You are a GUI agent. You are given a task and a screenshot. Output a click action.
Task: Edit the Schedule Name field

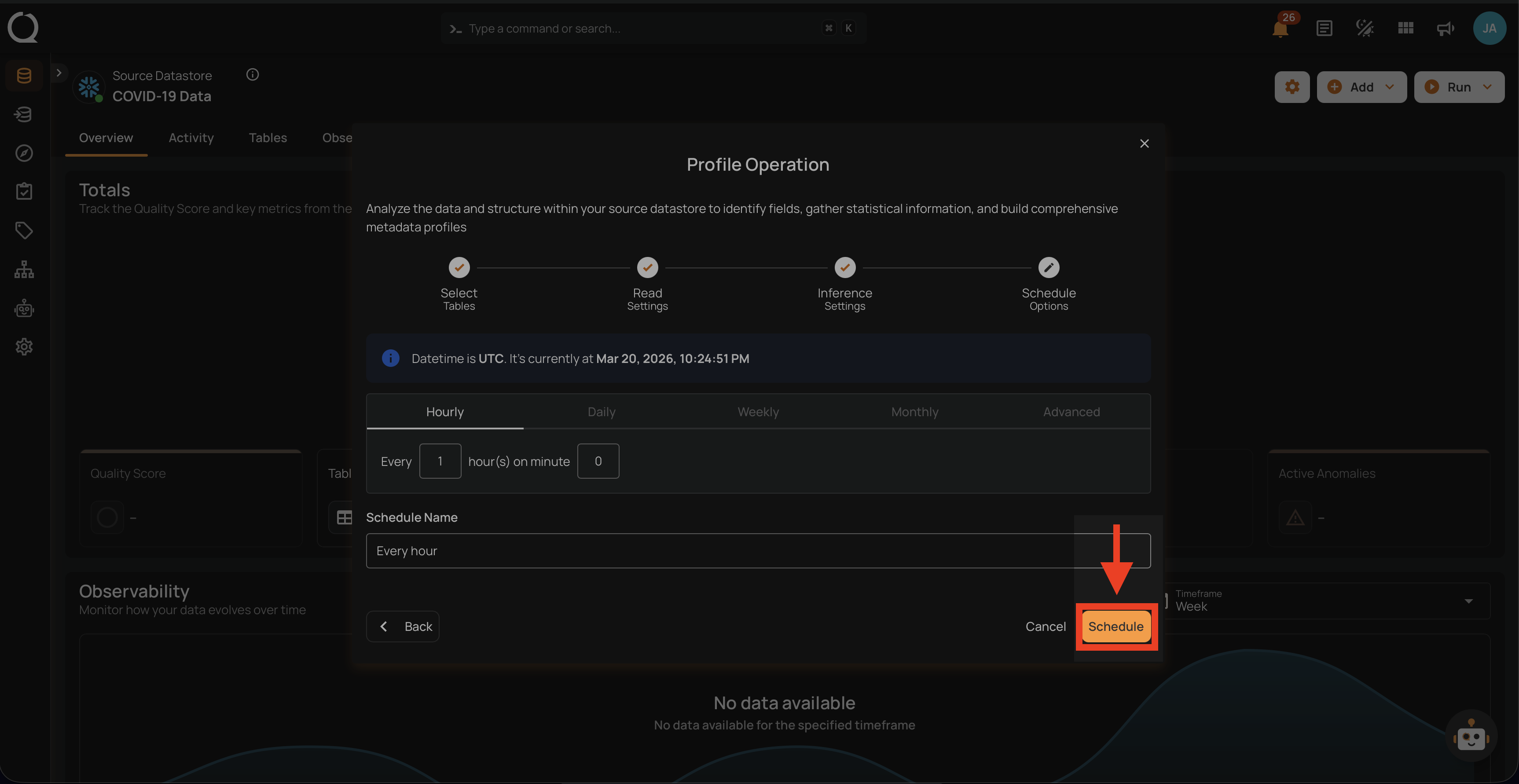pyautogui.click(x=758, y=550)
